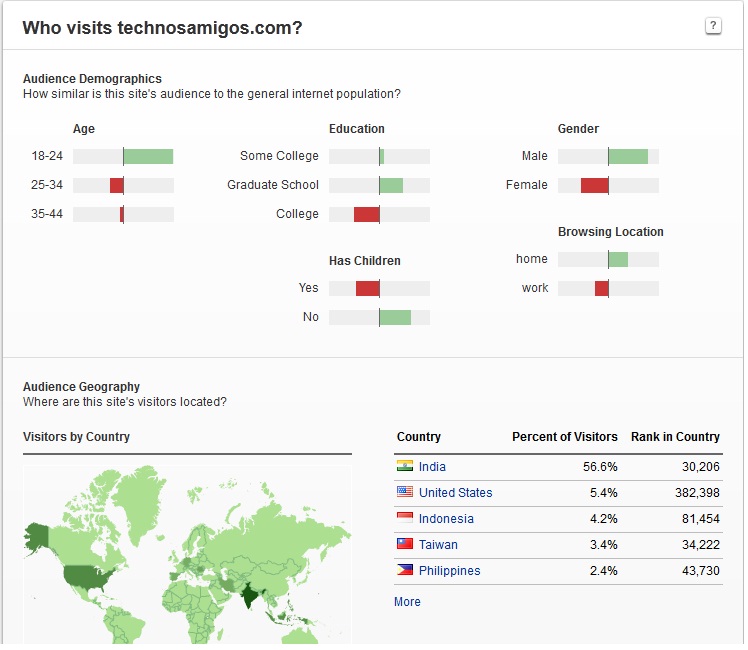Click the Age heading
Image resolution: width=748 pixels, height=650 pixels.
84,130
